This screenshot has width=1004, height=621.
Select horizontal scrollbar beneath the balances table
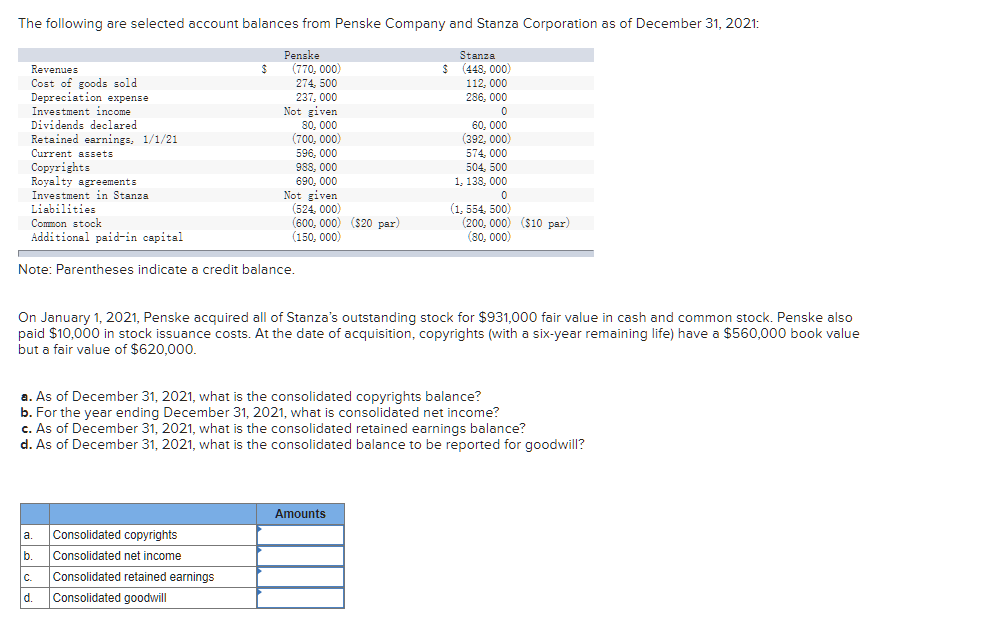pyautogui.click(x=306, y=254)
